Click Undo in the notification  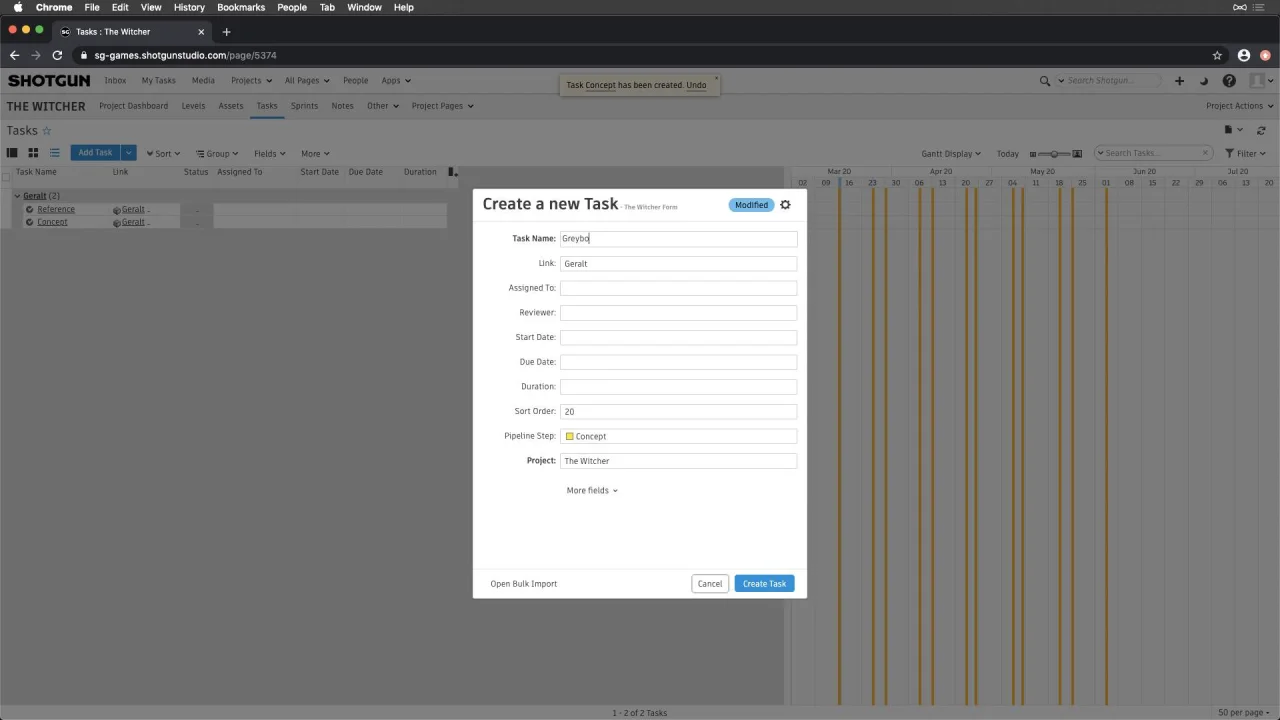pyautogui.click(x=696, y=85)
